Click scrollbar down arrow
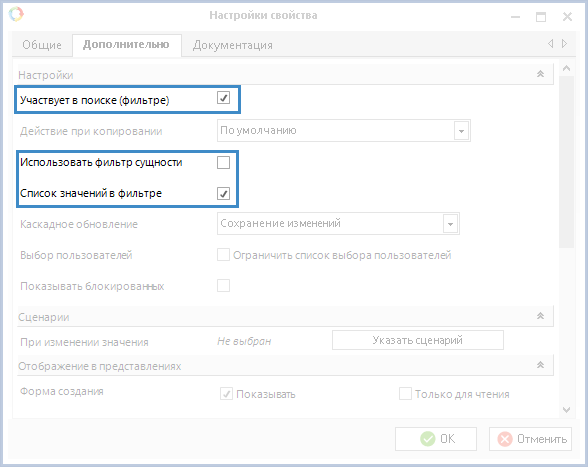 (567, 410)
